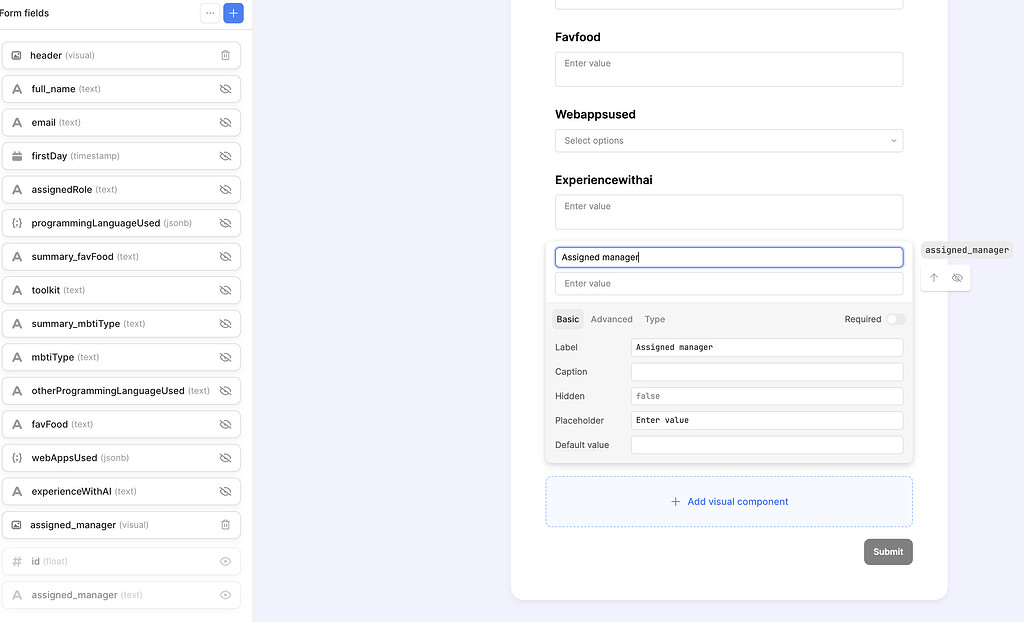
Task: Click the move-up arrow in assigned_manager popup
Action: (933, 277)
